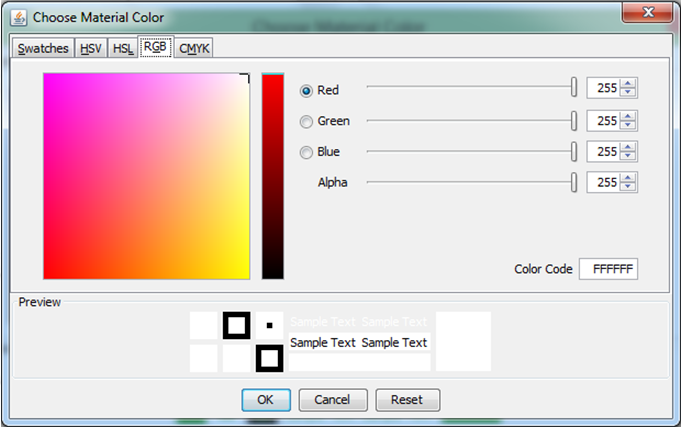Screen dimensions: 681x427
Task: Open the HSV tab
Action: 90,48
